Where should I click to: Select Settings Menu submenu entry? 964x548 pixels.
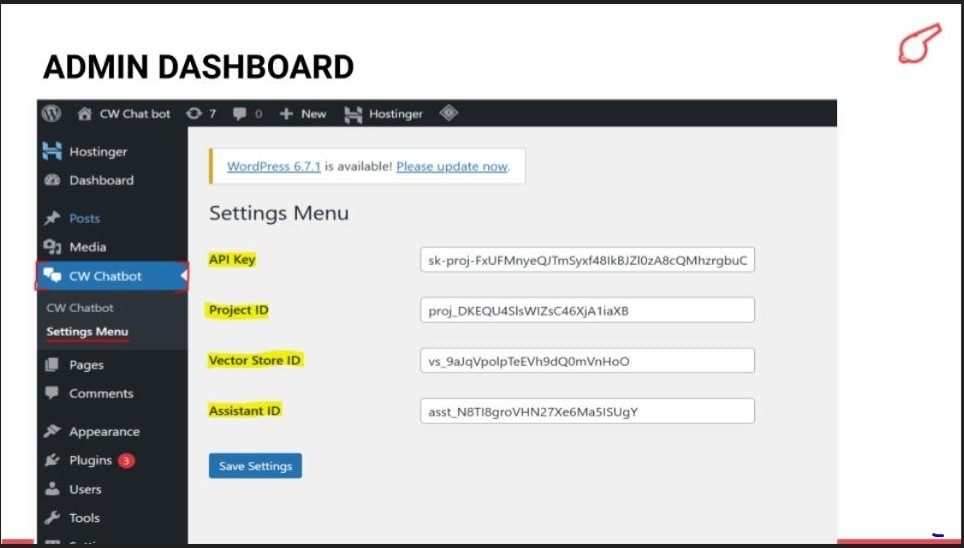[x=87, y=332]
